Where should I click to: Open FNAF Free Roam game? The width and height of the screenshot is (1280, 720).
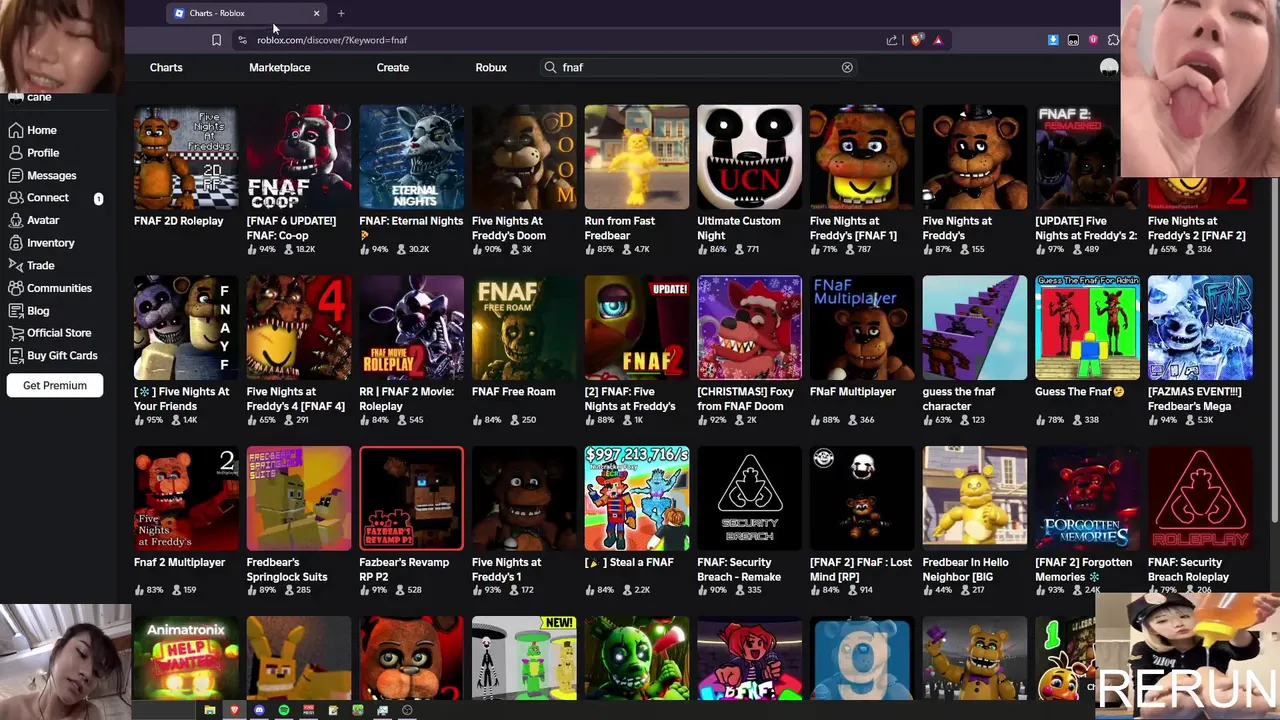pos(524,351)
